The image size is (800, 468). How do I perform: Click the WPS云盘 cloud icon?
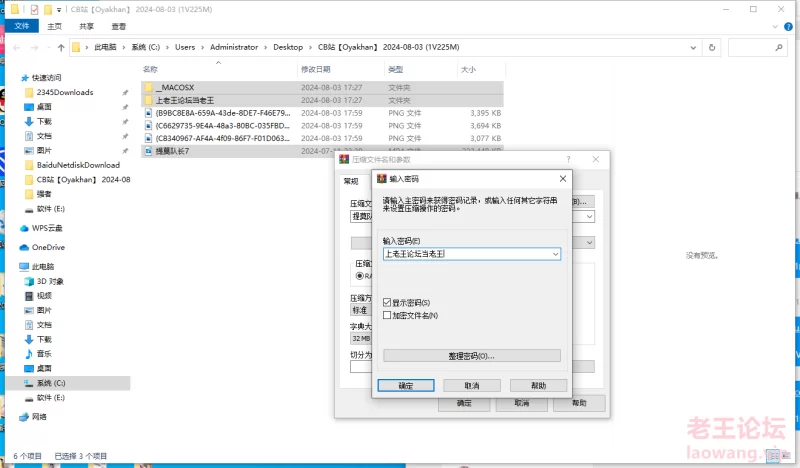[24, 228]
